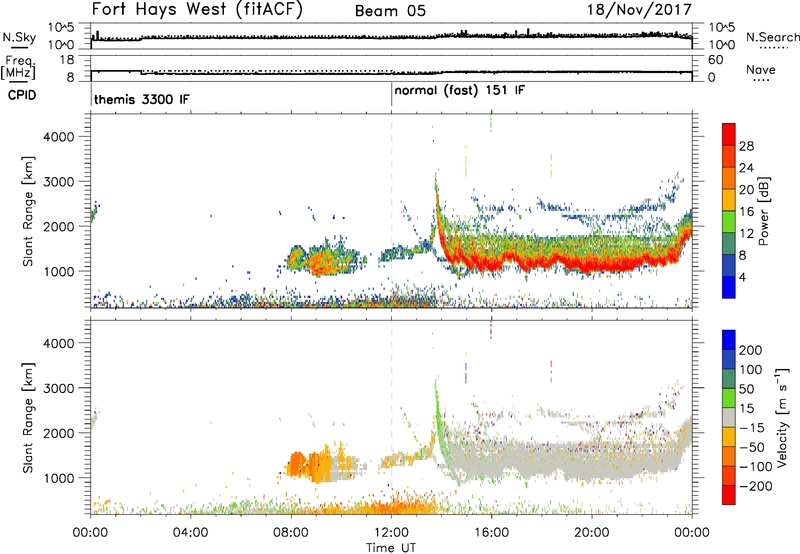Click the '18' frequency axis tick
Screen dimensions: 800x554
click(67, 60)
